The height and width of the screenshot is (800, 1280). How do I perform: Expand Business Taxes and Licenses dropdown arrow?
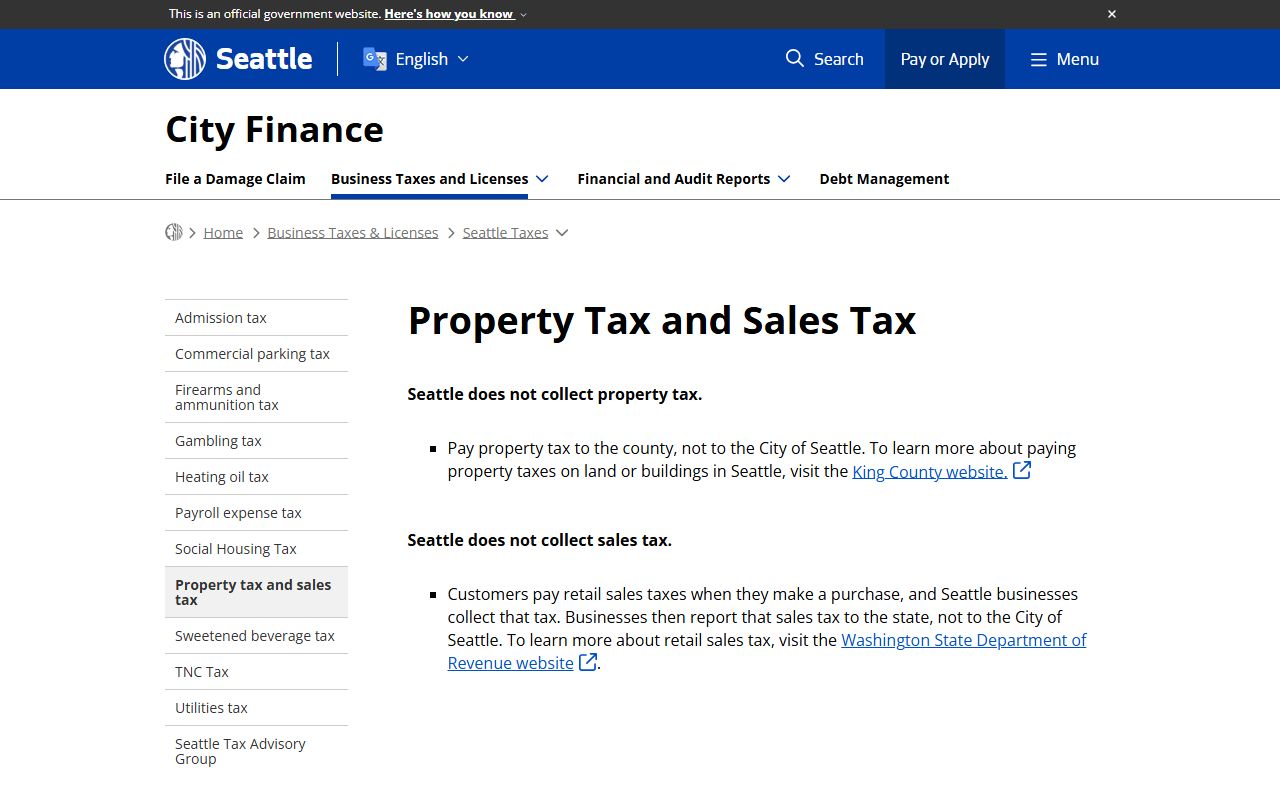[x=542, y=179]
